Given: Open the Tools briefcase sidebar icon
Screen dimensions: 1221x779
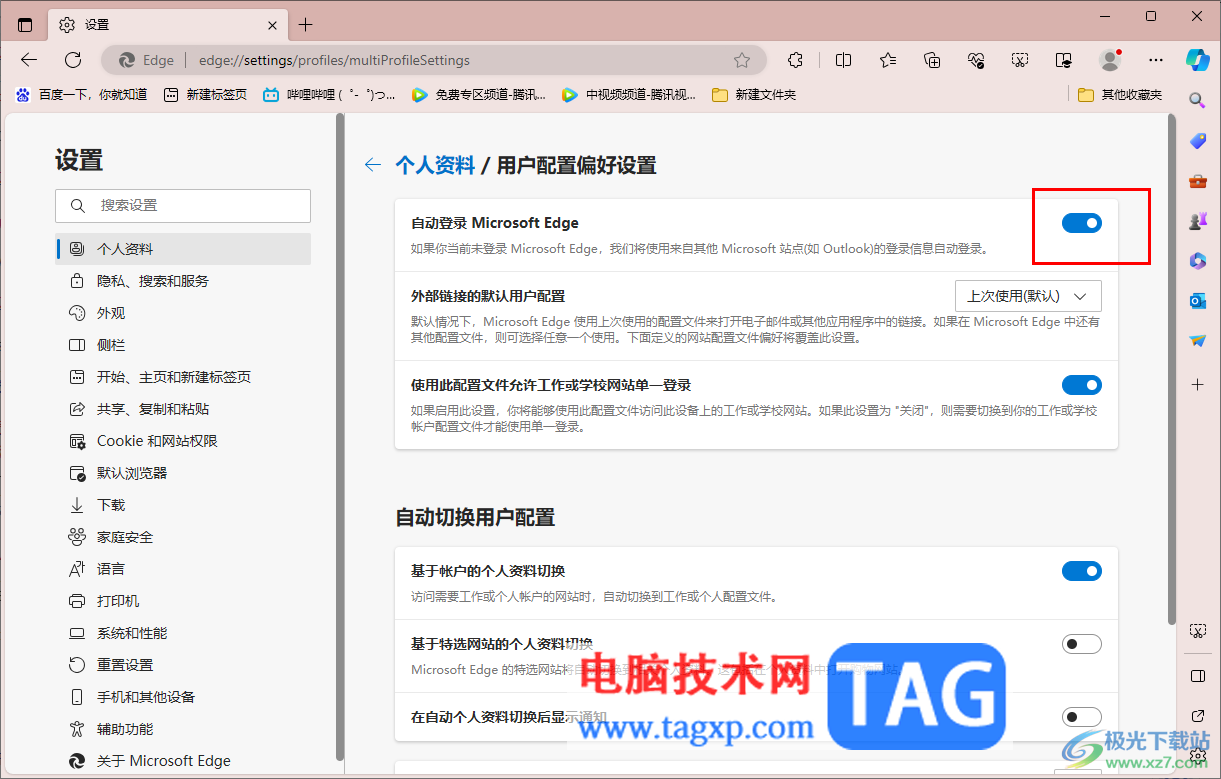Looking at the screenshot, I should click(x=1197, y=181).
